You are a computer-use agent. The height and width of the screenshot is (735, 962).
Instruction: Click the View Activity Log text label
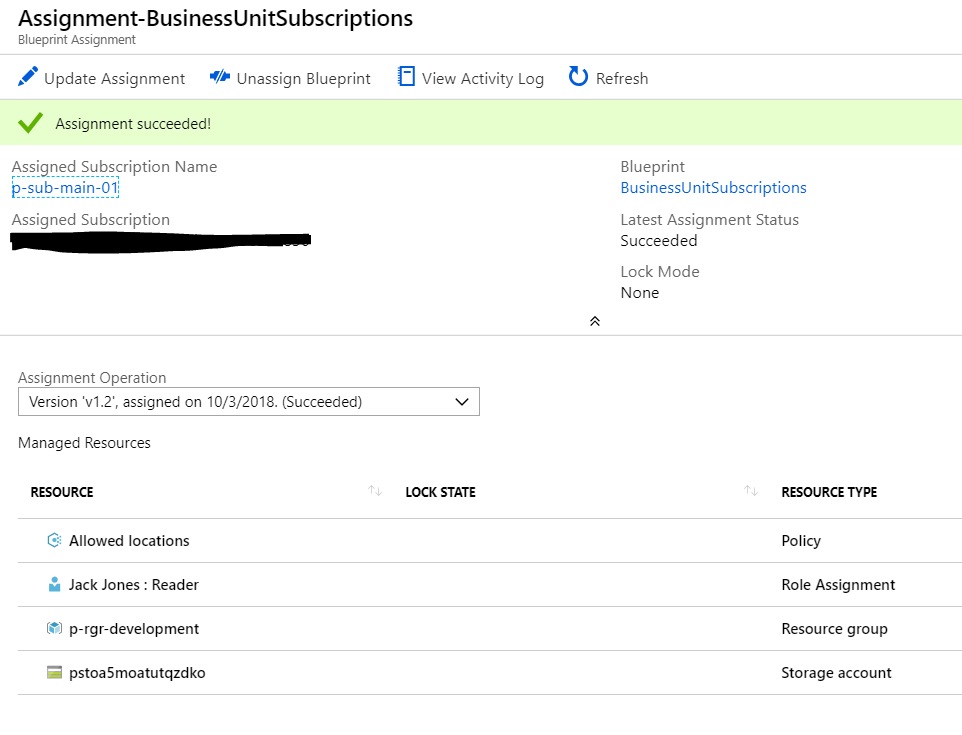pos(483,79)
